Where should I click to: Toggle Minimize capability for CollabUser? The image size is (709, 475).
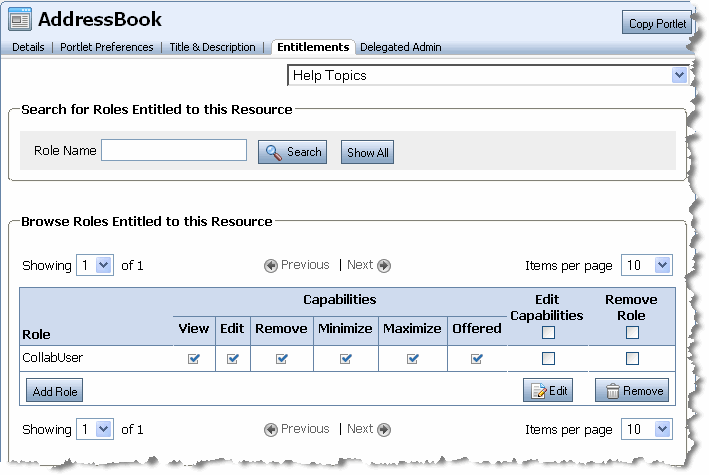point(346,359)
